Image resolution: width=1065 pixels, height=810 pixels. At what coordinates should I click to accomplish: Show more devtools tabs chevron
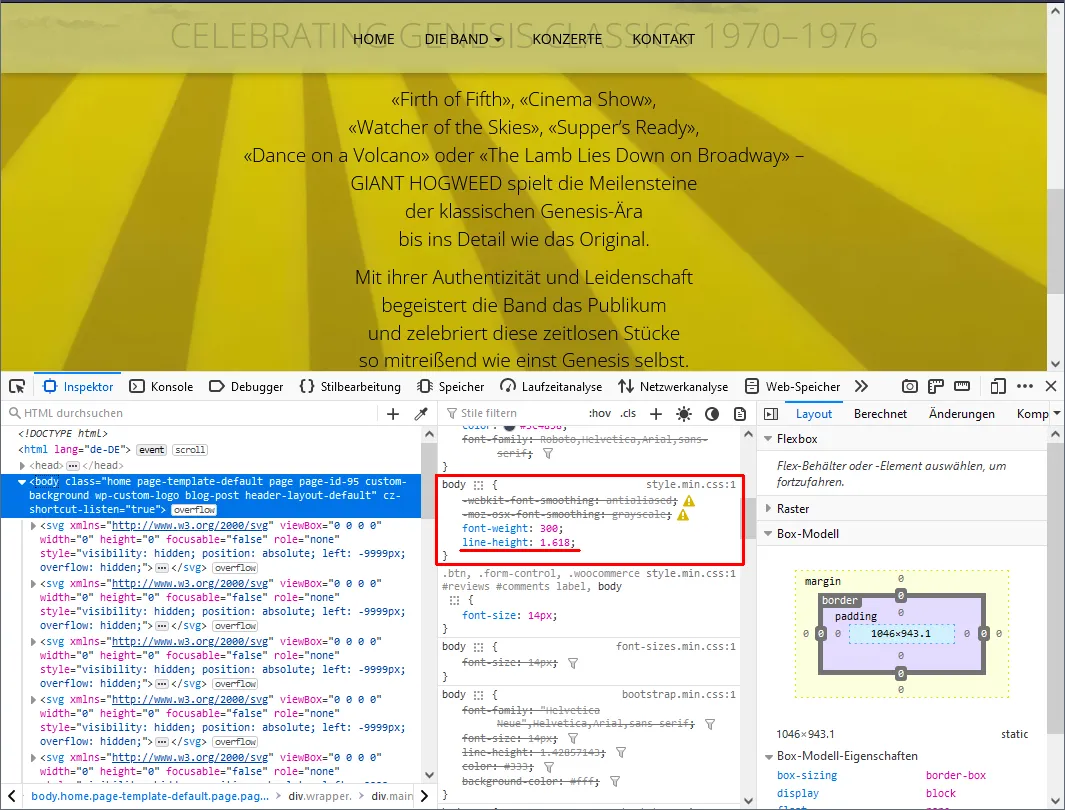(861, 386)
